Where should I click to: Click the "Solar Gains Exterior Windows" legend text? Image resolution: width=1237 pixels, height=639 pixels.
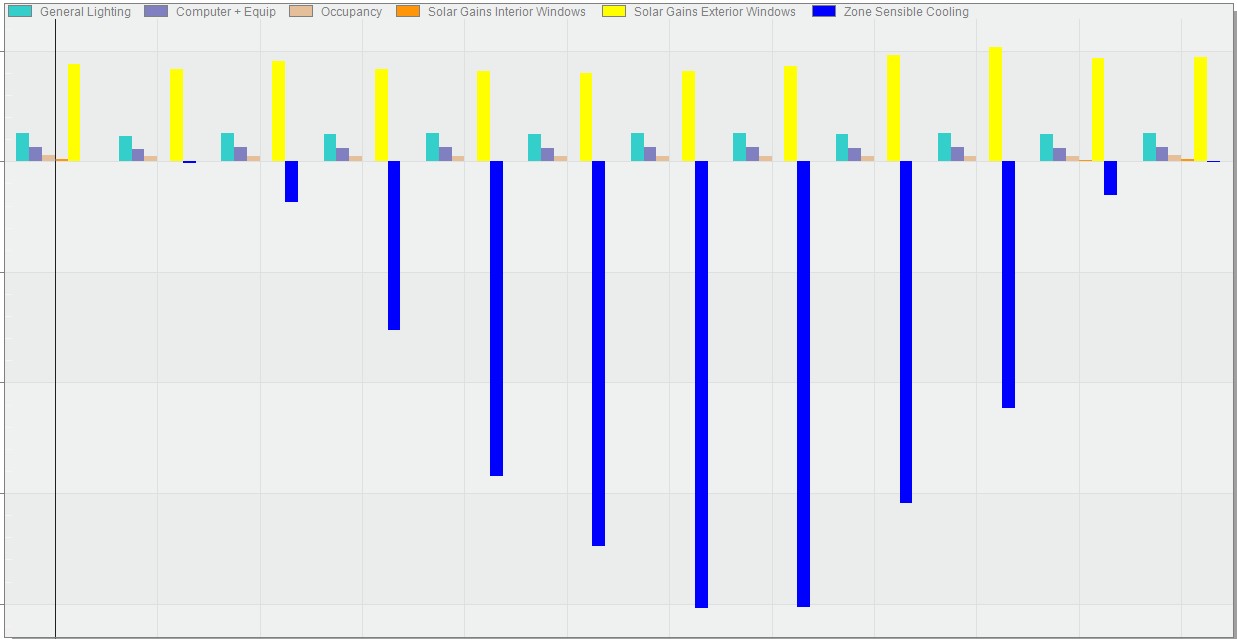pos(715,12)
